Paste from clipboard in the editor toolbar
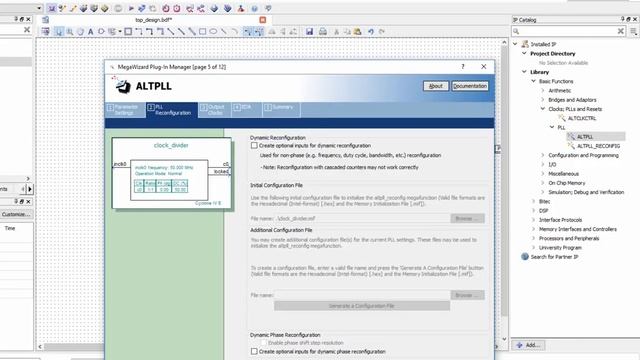 pyautogui.click(x=358, y=31)
